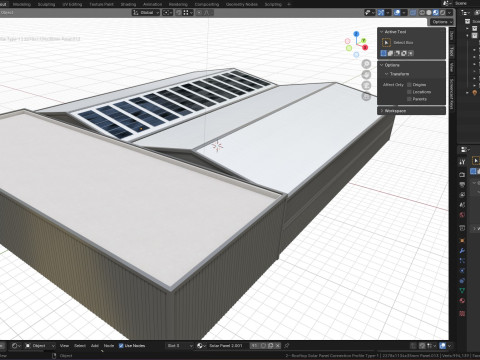Screen dimensions: 480x360
Task: Switch to Geometry Nodes workspace tab
Action: [x=242, y=4]
